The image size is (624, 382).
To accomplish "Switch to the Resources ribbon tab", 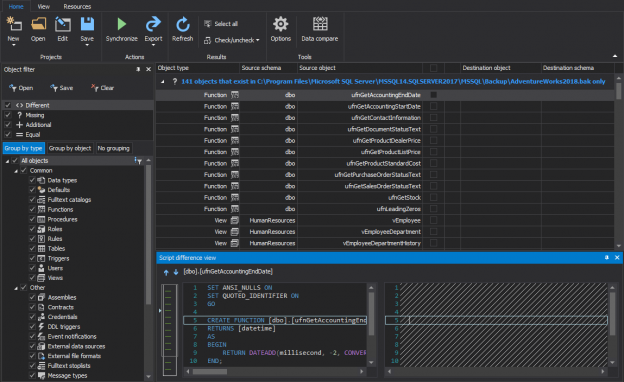I will click(77, 6).
